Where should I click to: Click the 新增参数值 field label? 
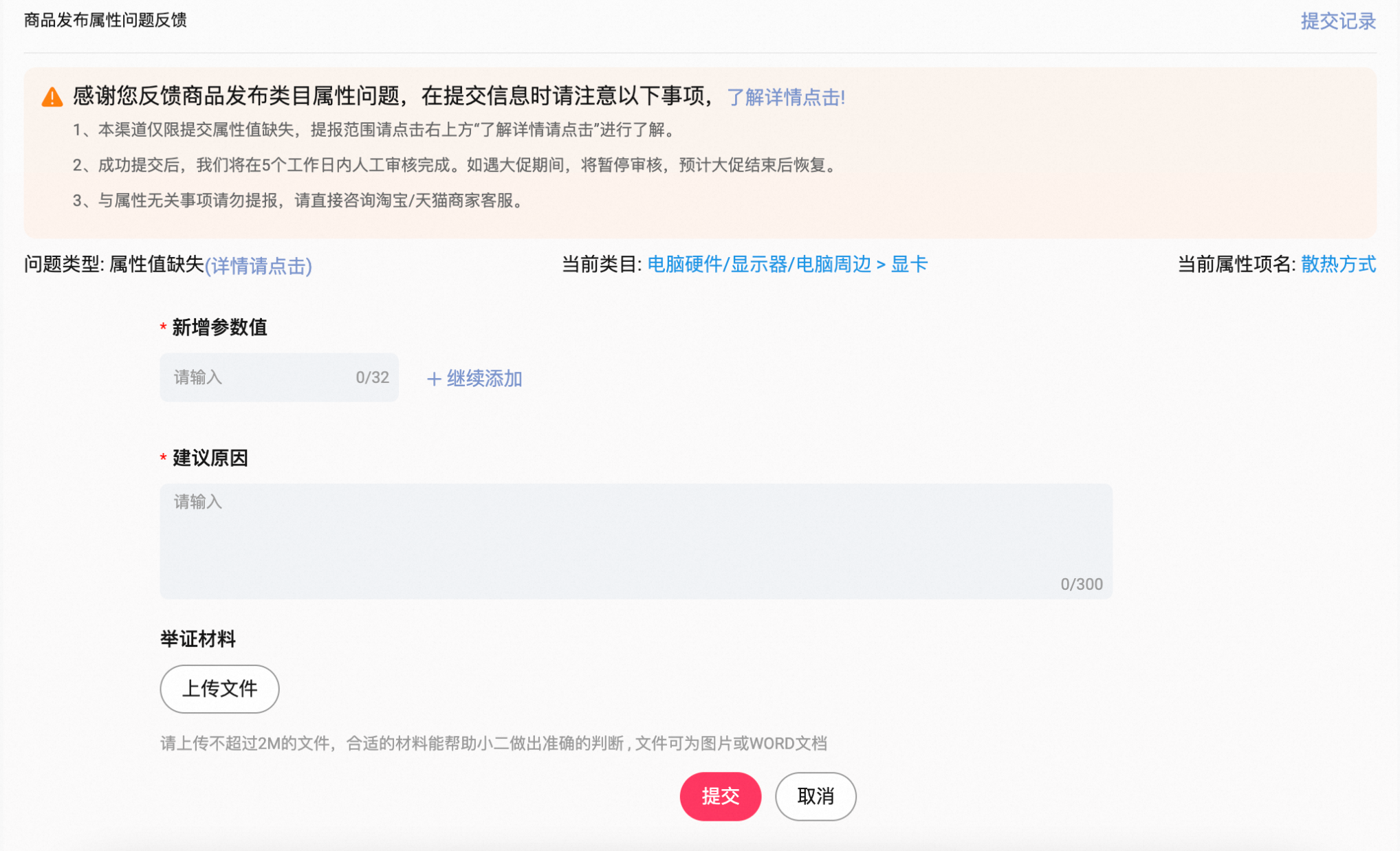tap(219, 327)
